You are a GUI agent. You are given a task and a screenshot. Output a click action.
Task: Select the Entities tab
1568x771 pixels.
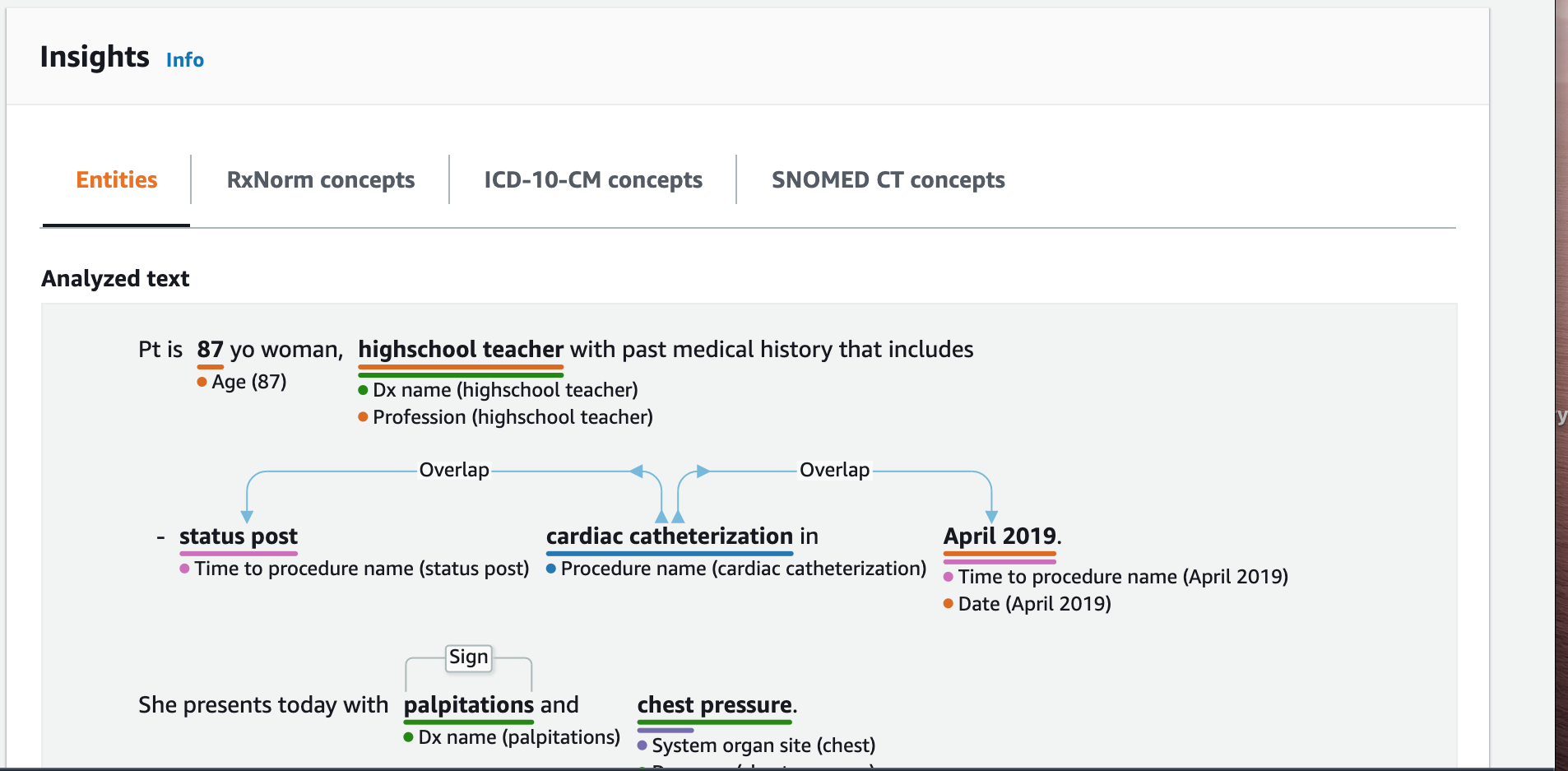tap(116, 180)
